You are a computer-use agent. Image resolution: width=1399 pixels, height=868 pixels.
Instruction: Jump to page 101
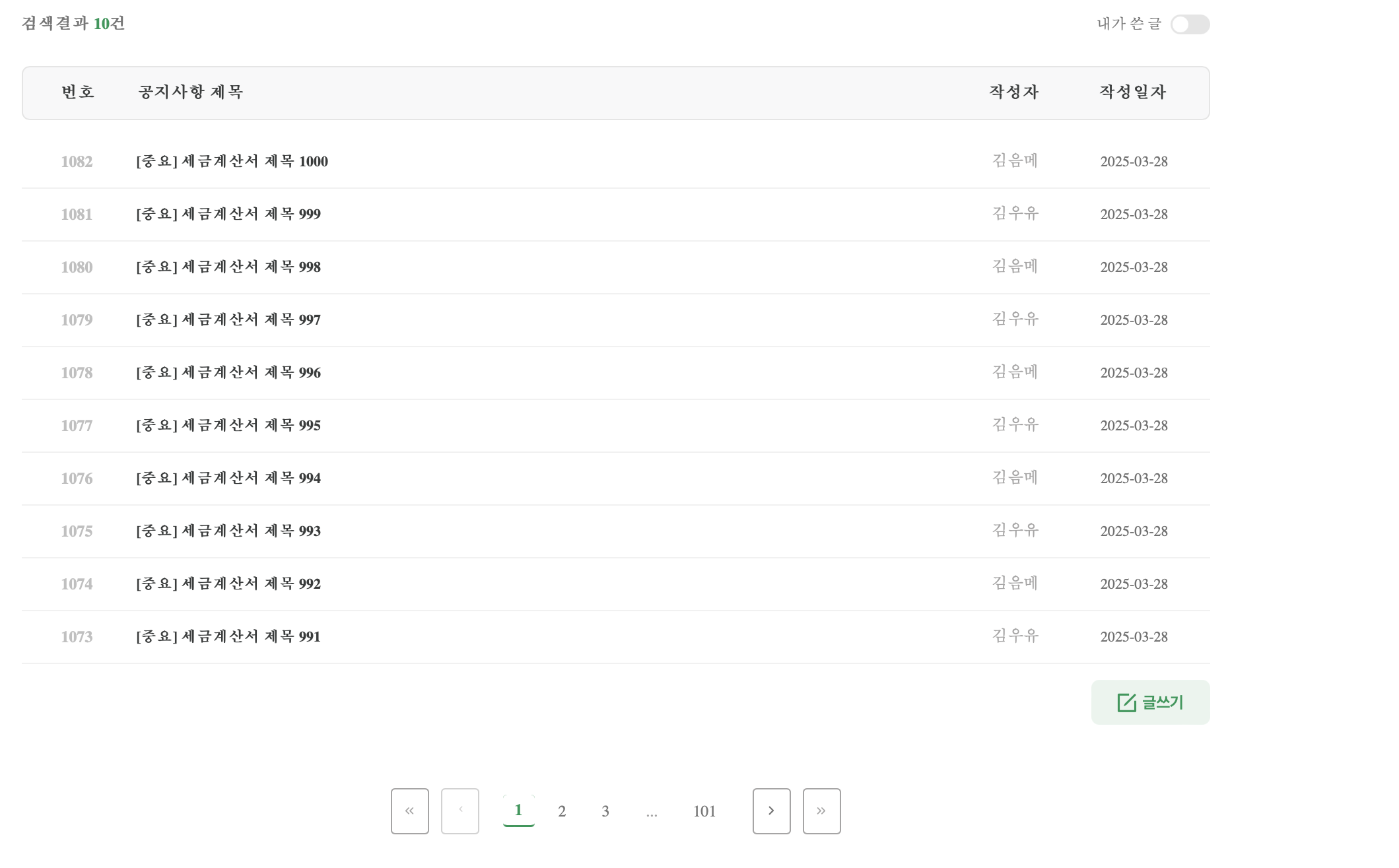point(704,811)
